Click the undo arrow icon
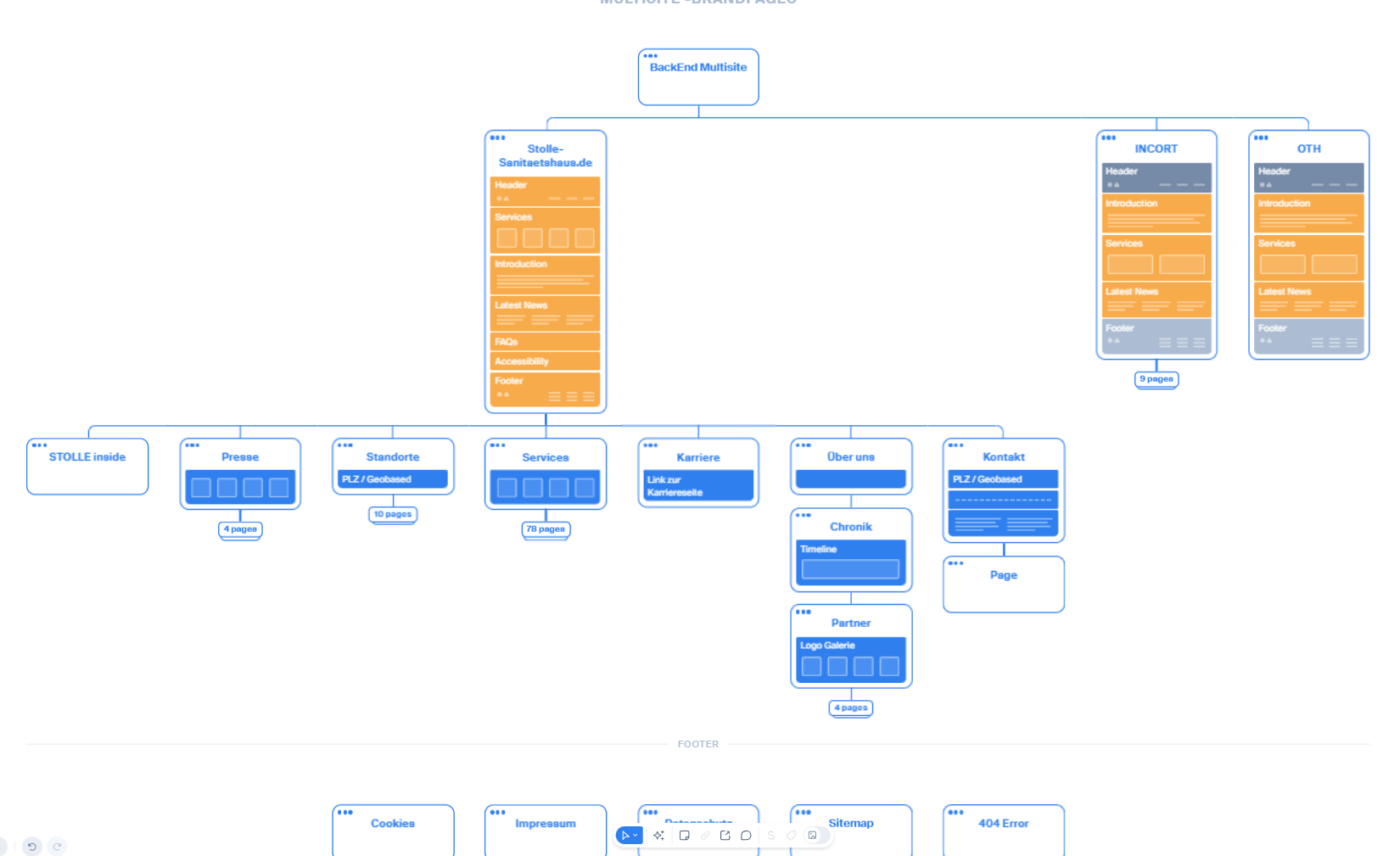This screenshot has width=1400, height=856. click(x=31, y=846)
